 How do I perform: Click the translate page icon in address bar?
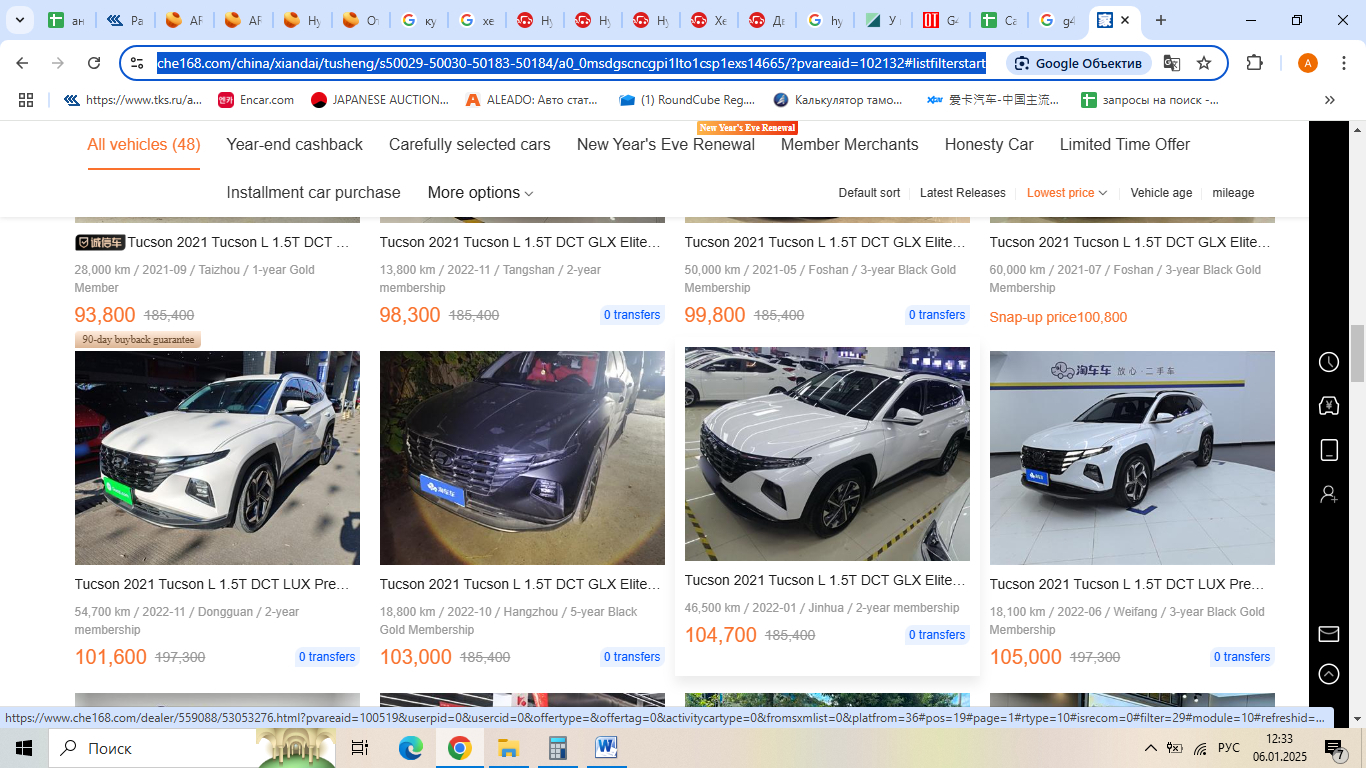[1171, 63]
